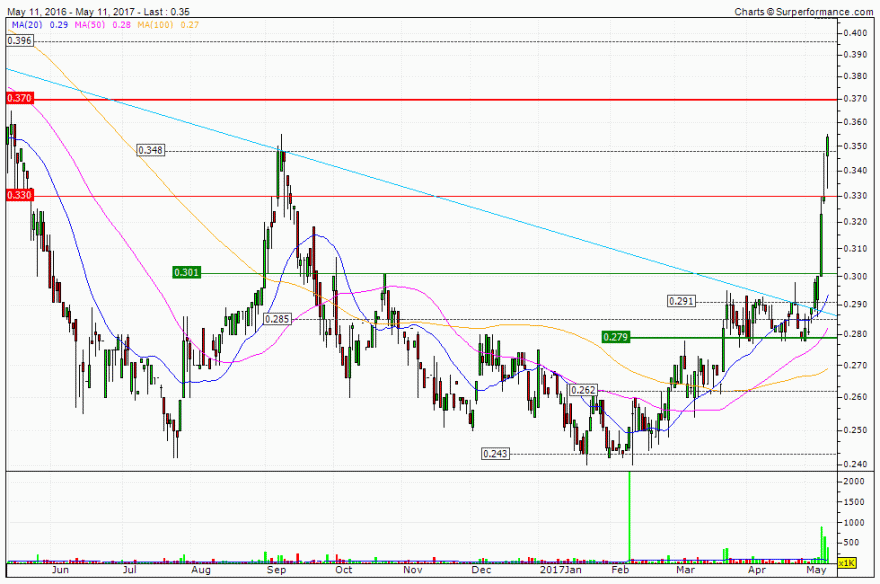The height and width of the screenshot is (584, 880).
Task: Click the 0.270 price axis tick
Action: click(855, 365)
